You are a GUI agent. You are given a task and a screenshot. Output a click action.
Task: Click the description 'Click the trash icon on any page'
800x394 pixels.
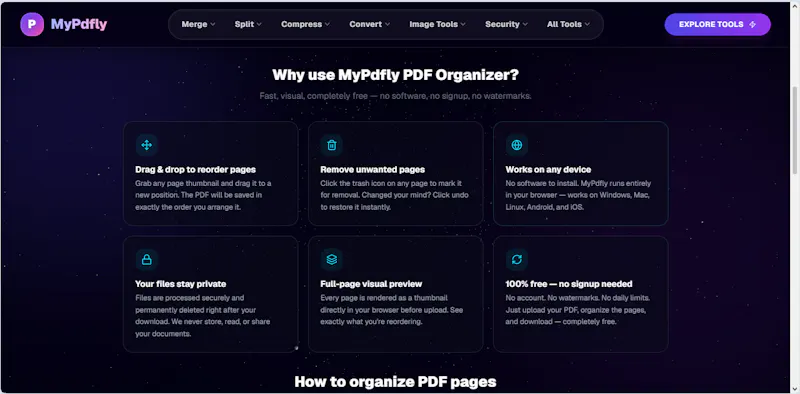coord(394,195)
